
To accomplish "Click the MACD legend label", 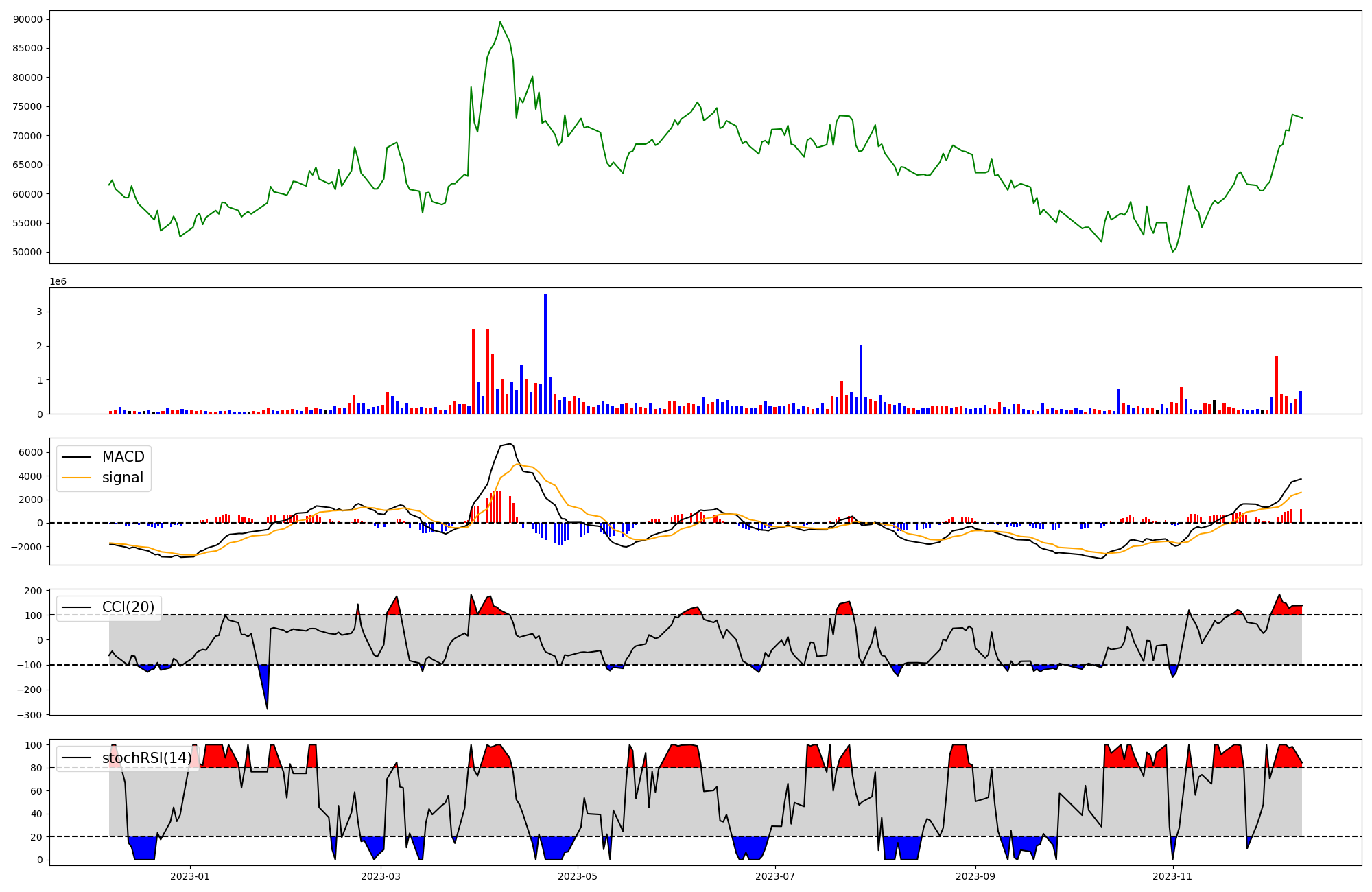I will tap(123, 457).
